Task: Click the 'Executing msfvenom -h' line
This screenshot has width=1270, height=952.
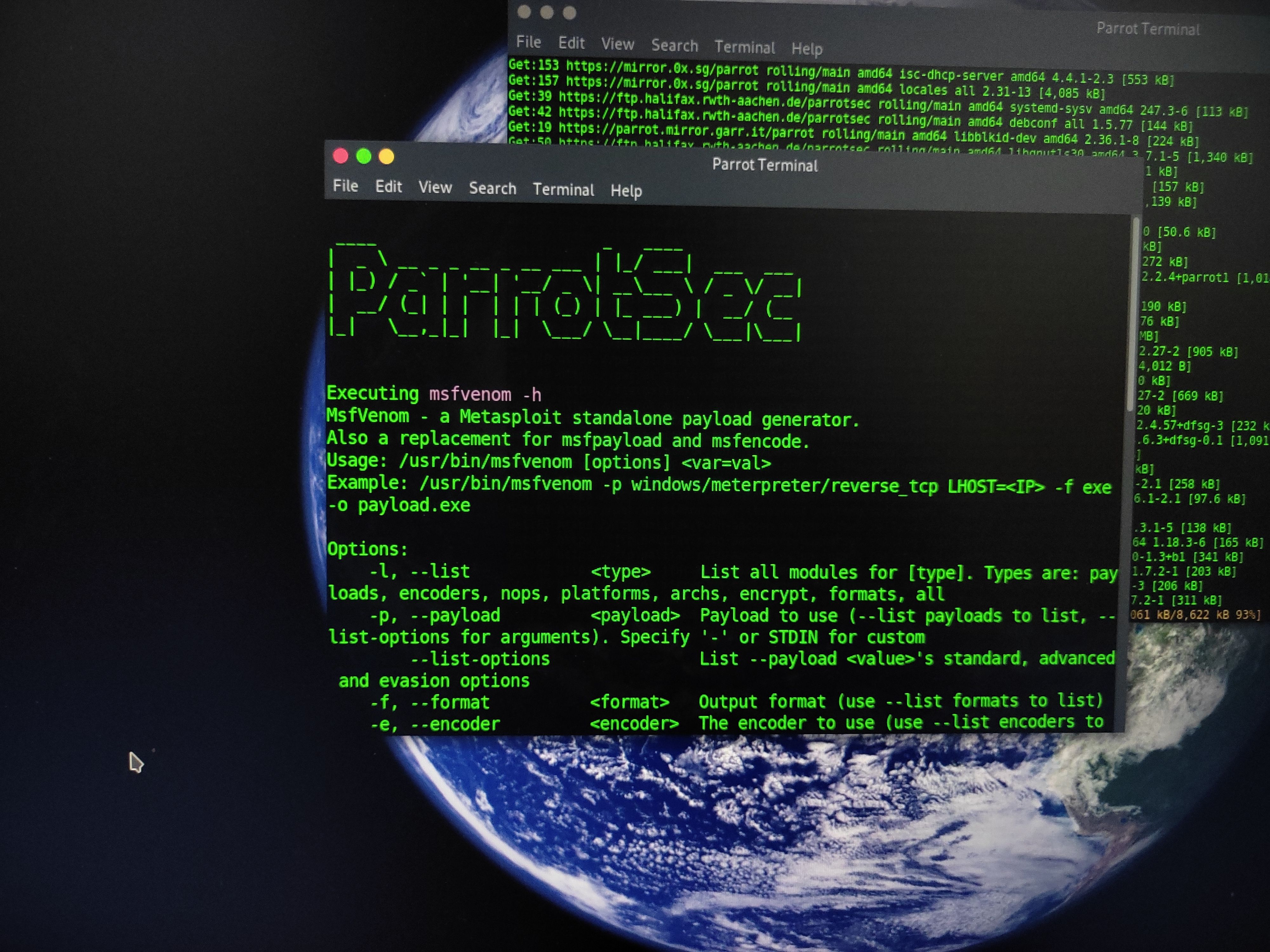Action: pyautogui.click(x=433, y=394)
